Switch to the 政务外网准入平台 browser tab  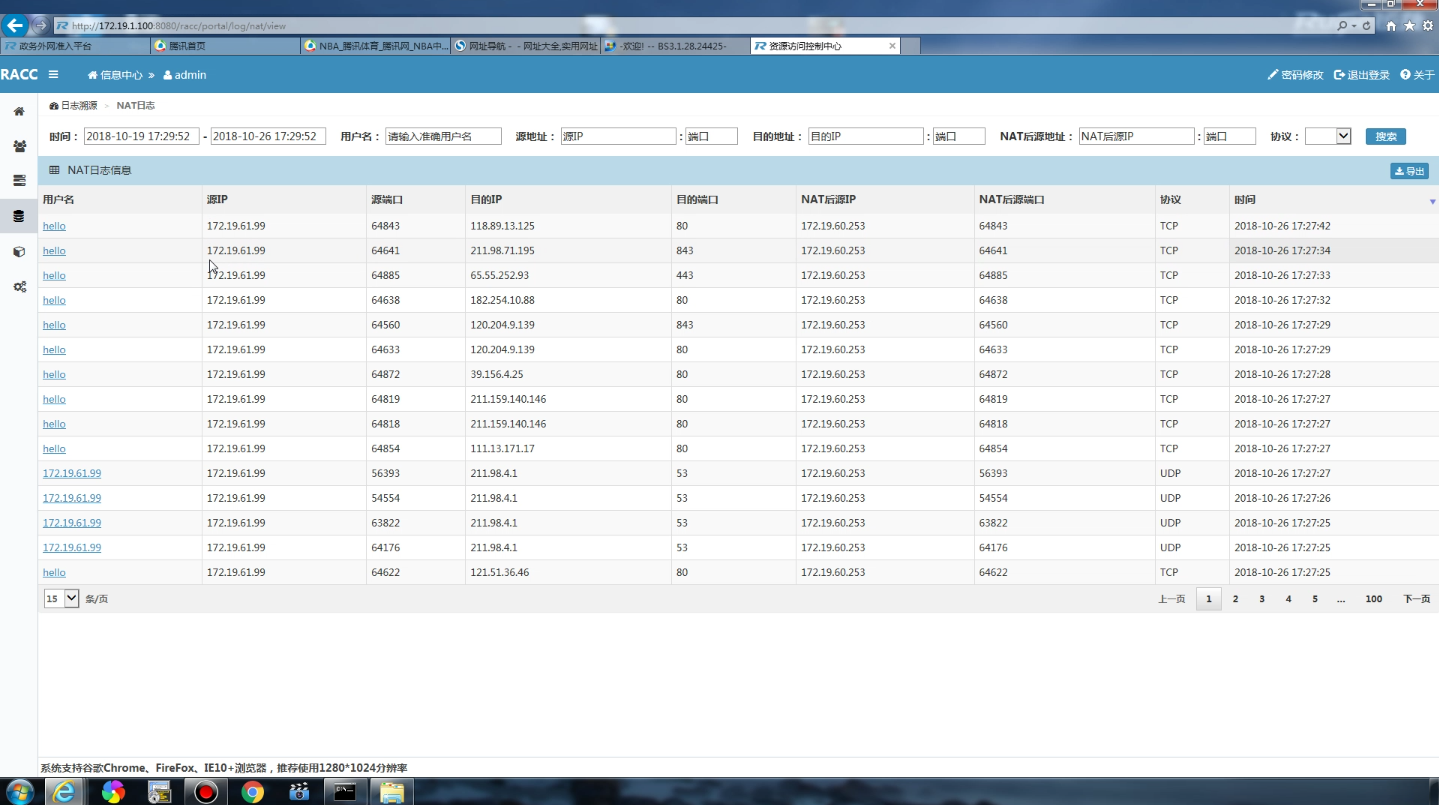tap(75, 46)
